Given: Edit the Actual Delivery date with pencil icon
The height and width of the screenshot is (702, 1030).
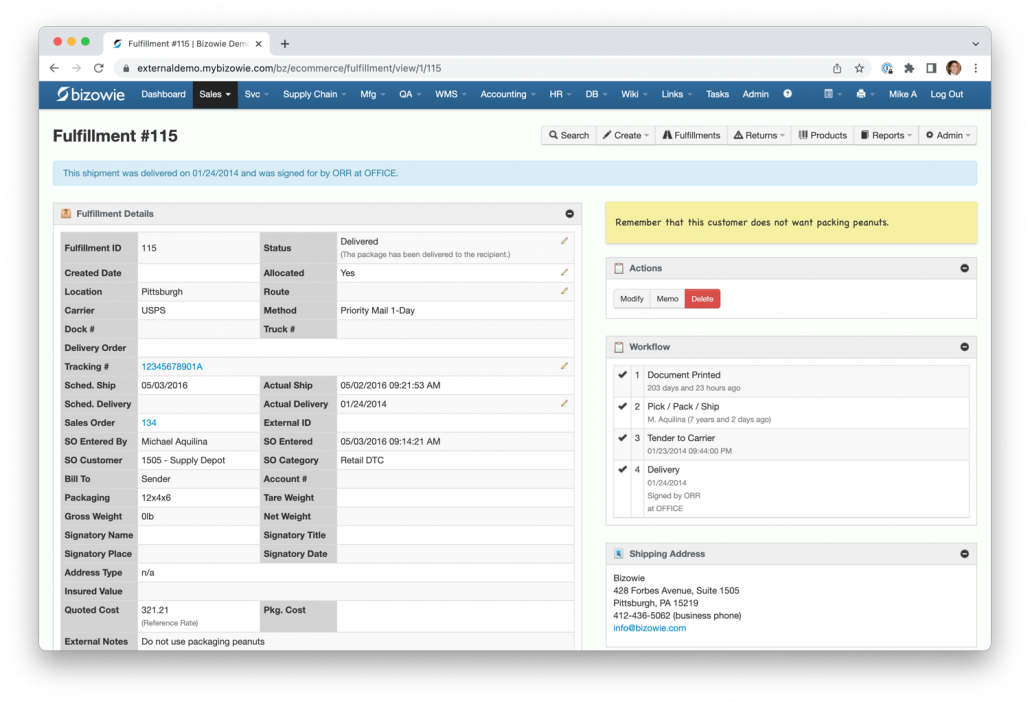Looking at the screenshot, I should [564, 404].
